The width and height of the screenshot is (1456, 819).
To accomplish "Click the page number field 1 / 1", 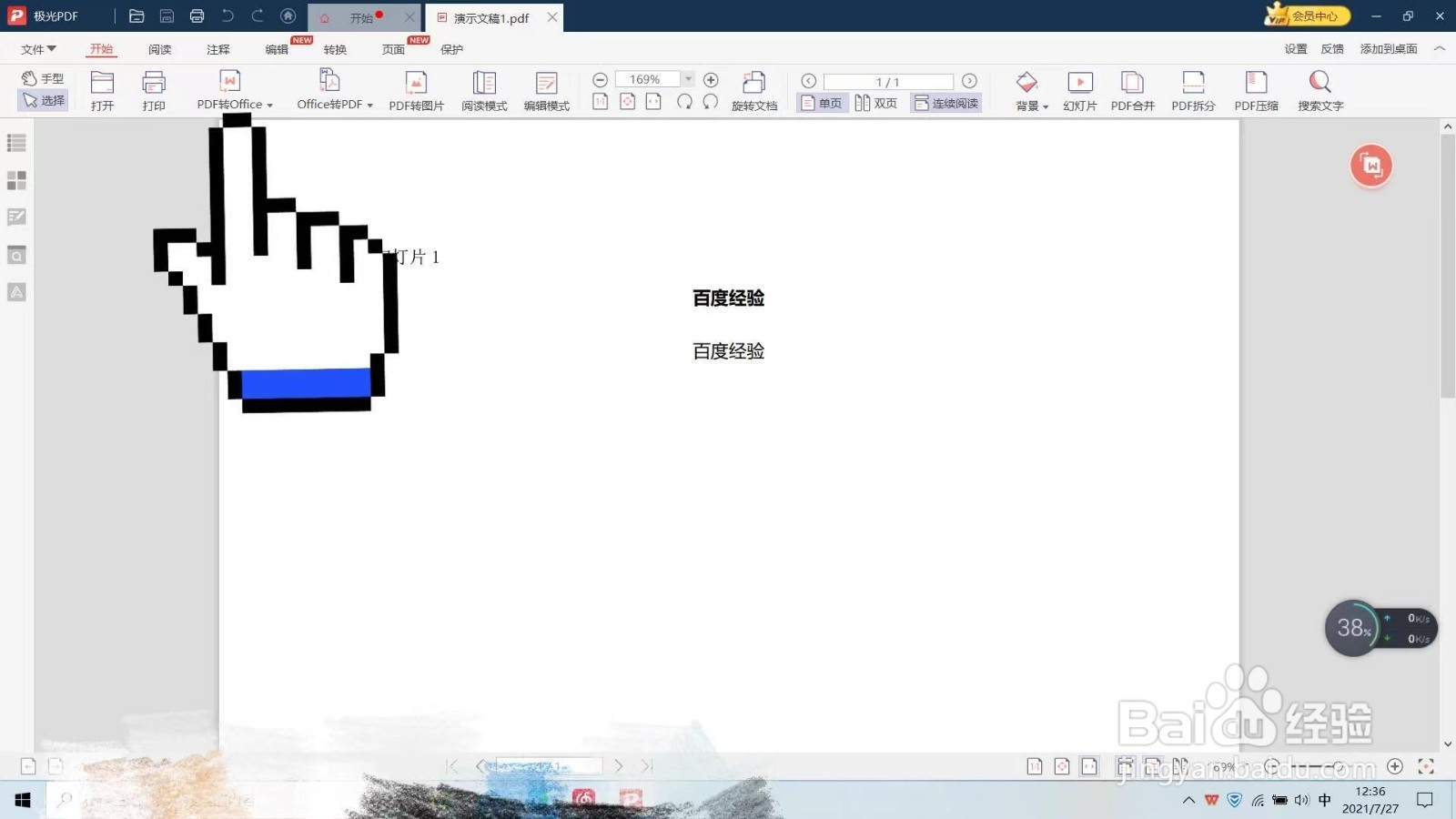I will tap(888, 81).
